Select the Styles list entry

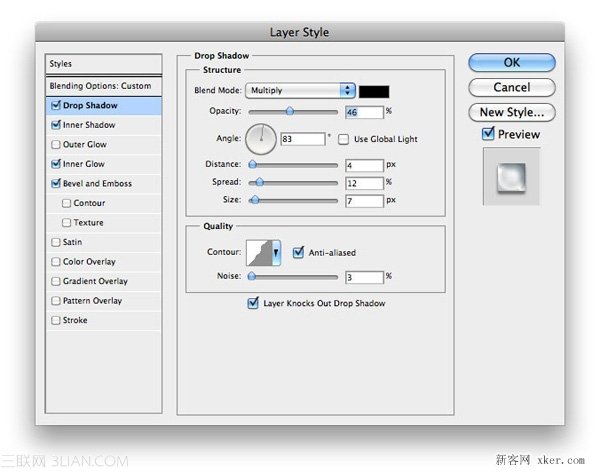(x=103, y=64)
